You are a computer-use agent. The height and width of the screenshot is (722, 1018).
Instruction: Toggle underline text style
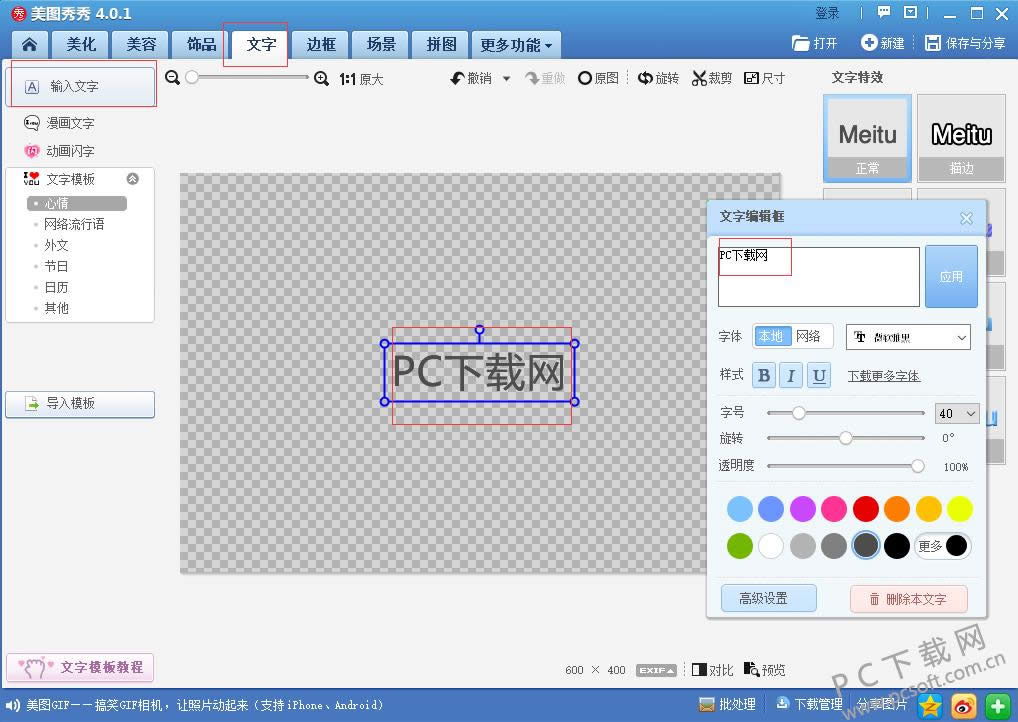819,375
